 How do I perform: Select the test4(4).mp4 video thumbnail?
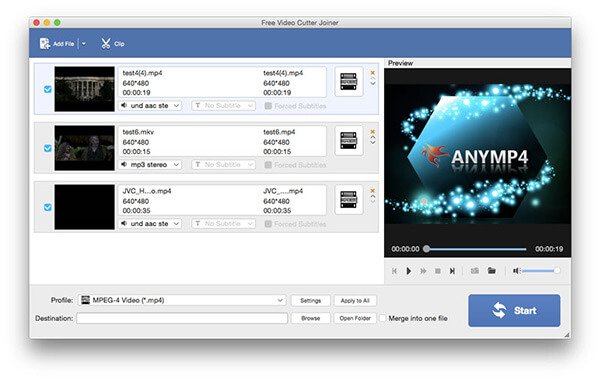coord(85,89)
